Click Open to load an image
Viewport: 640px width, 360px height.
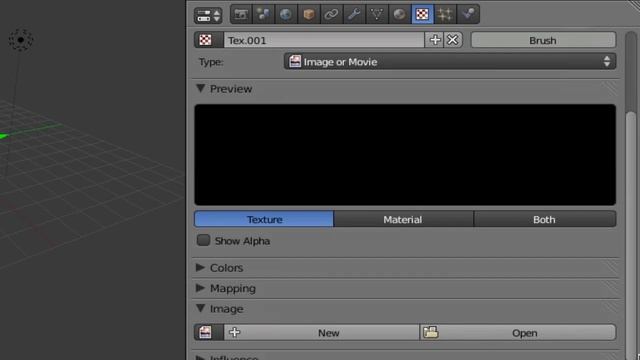pos(518,332)
